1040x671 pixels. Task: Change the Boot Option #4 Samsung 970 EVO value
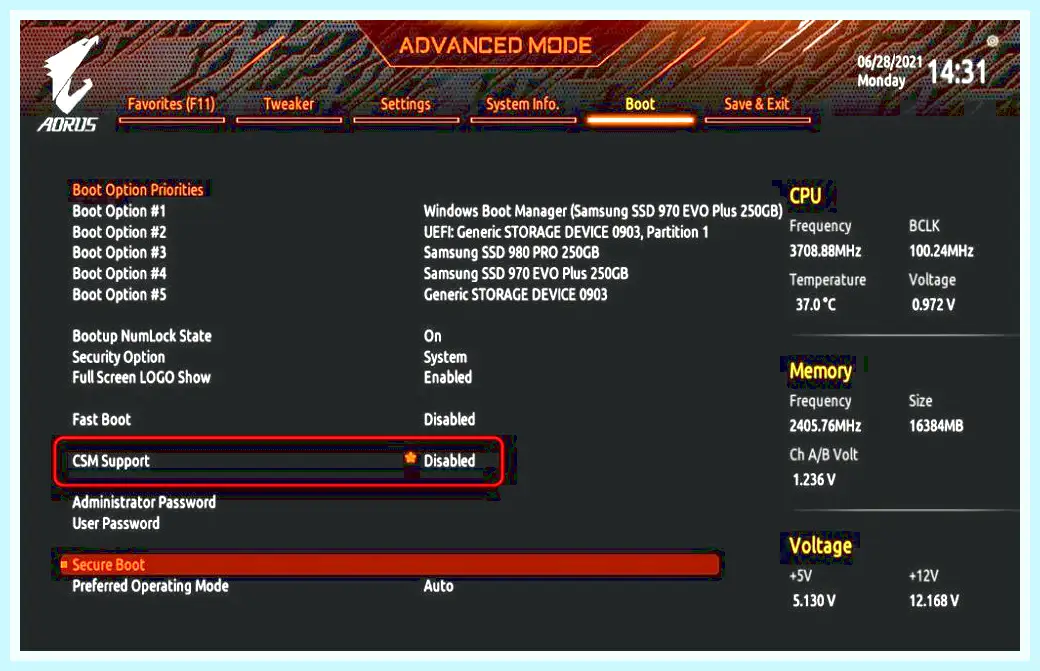[526, 274]
